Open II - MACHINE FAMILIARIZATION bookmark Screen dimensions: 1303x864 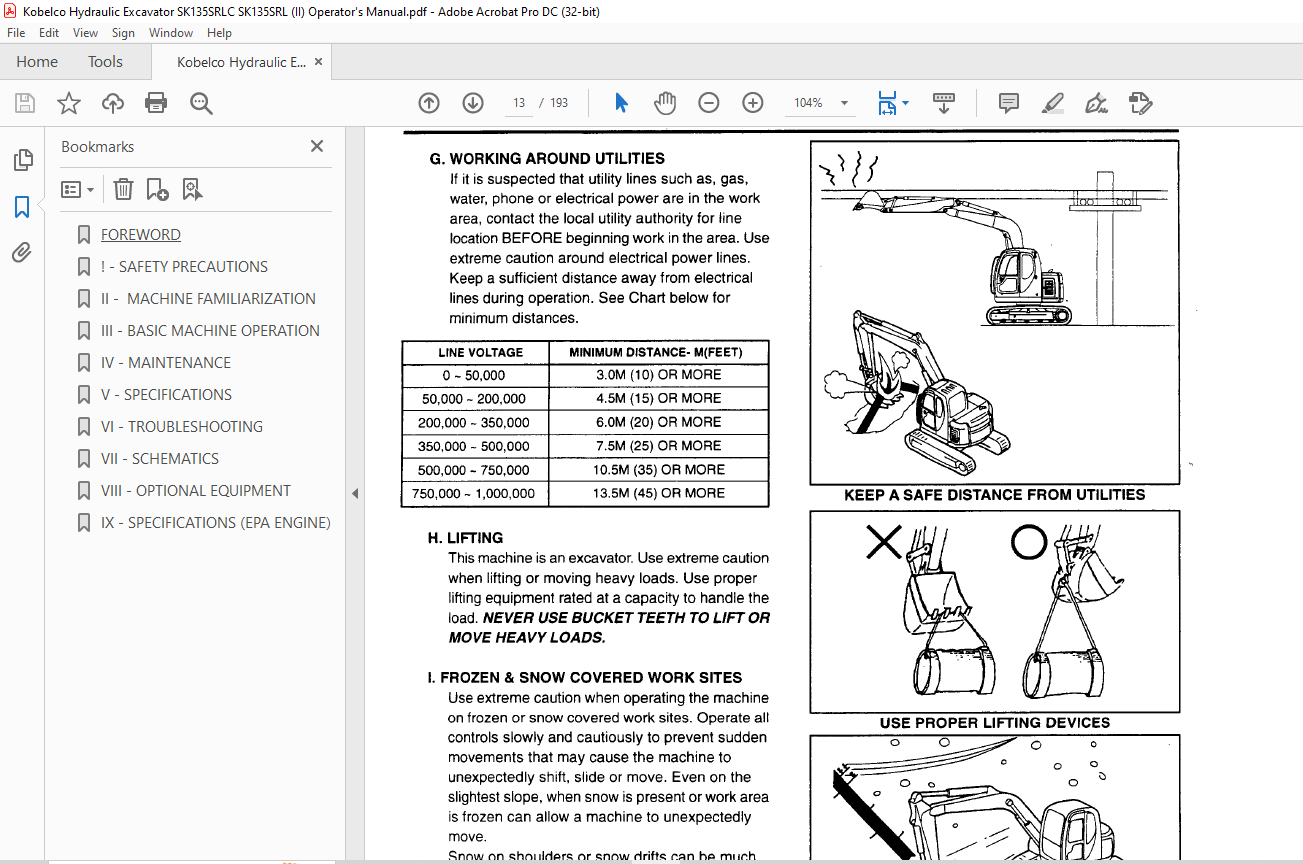coord(208,299)
